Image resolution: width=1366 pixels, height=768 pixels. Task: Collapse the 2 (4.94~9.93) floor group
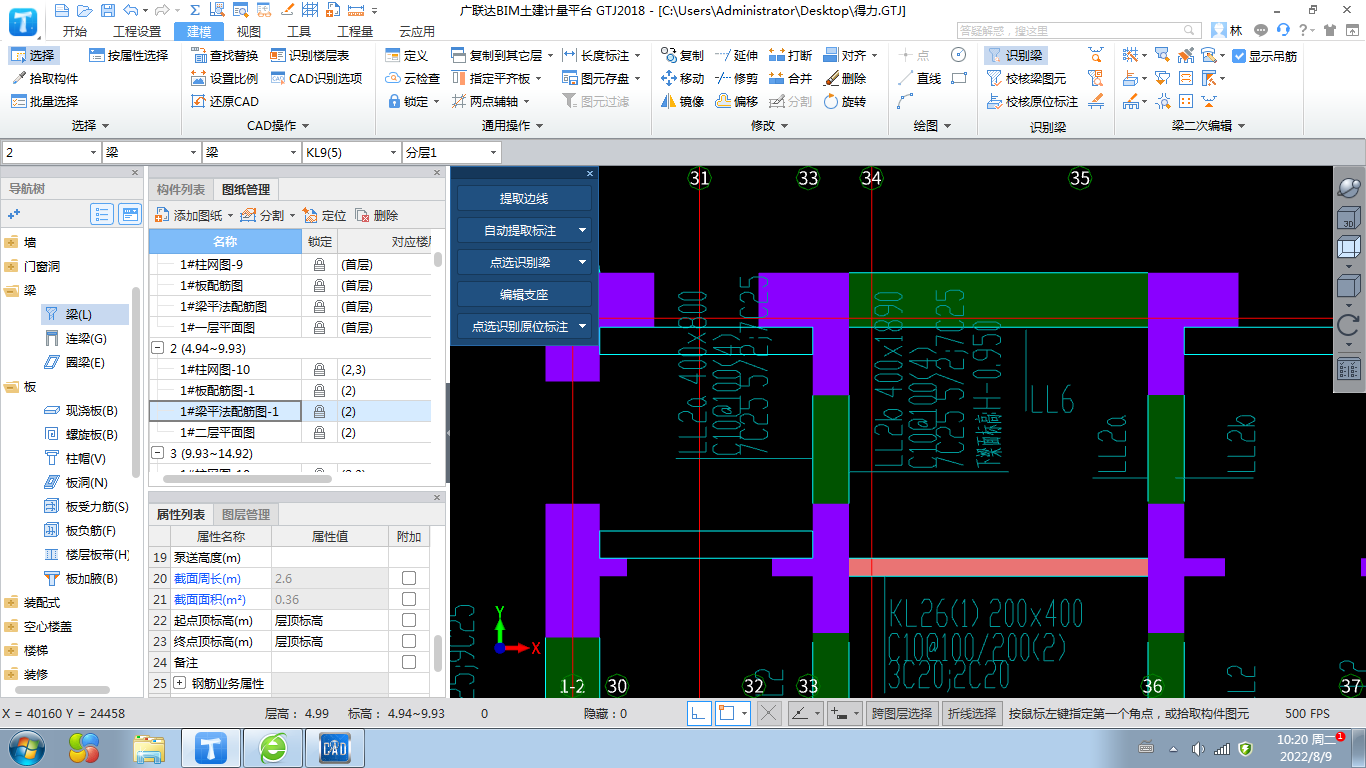click(x=157, y=348)
